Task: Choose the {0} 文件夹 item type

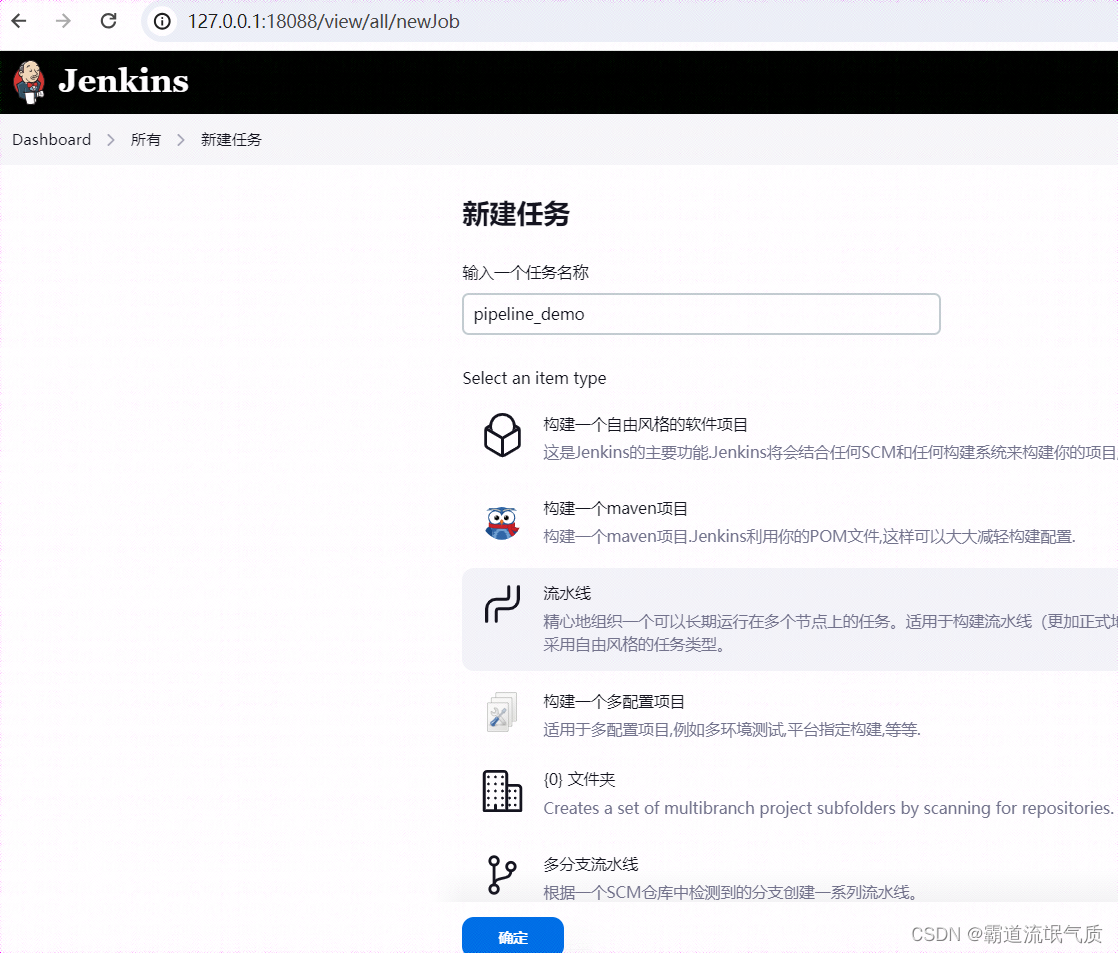Action: tap(579, 779)
